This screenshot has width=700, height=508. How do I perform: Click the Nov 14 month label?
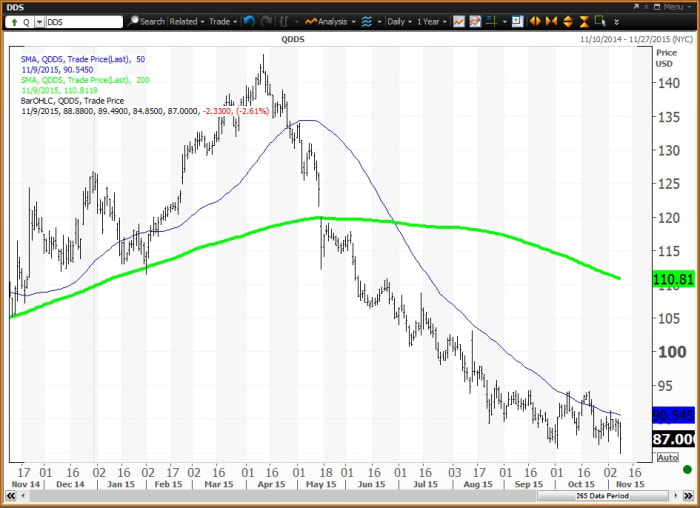pyautogui.click(x=25, y=484)
